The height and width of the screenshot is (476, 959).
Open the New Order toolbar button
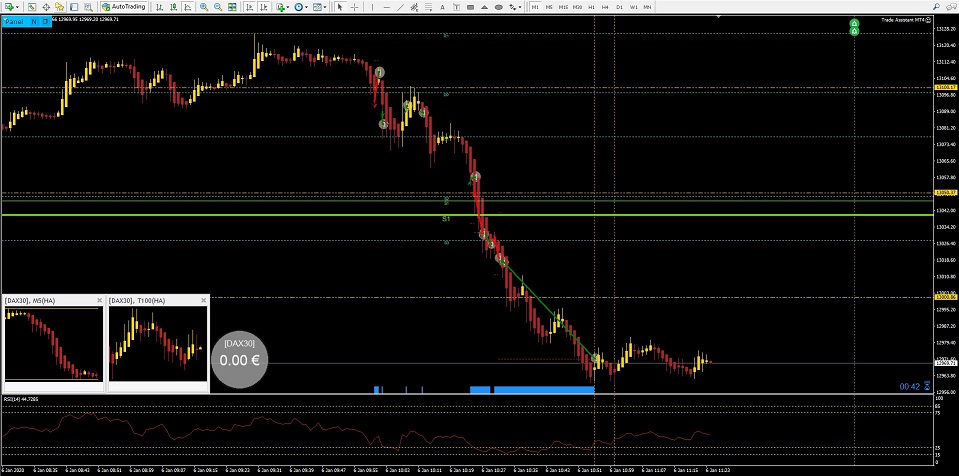tap(10, 7)
